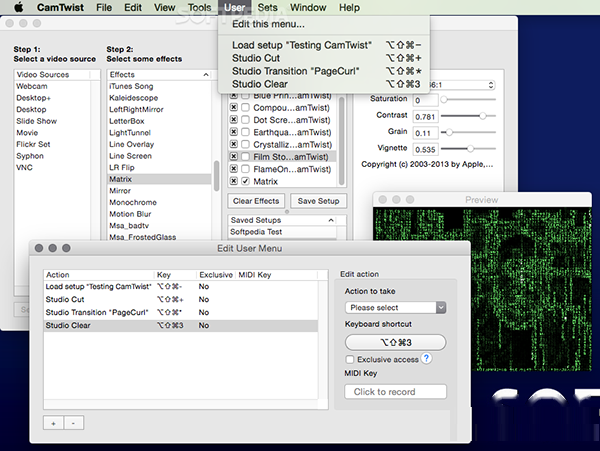
Task: Open the aspect ratio popup stepper
Action: (491, 85)
